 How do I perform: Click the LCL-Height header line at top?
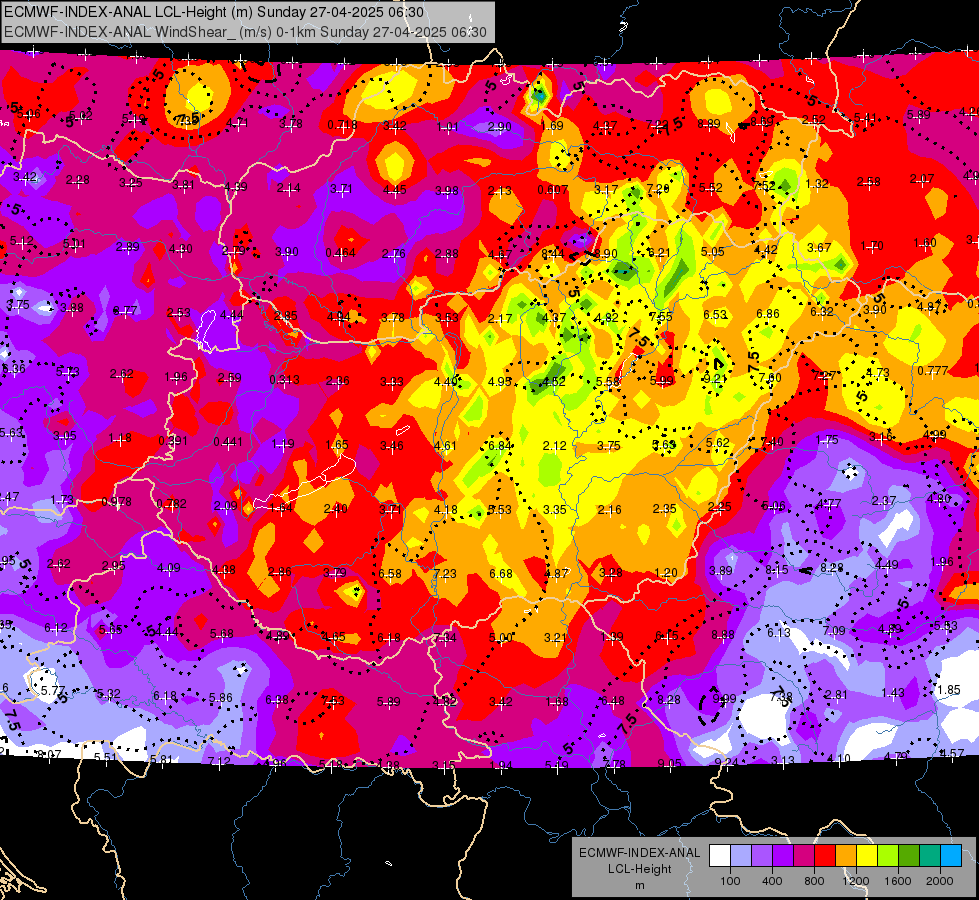214,12
